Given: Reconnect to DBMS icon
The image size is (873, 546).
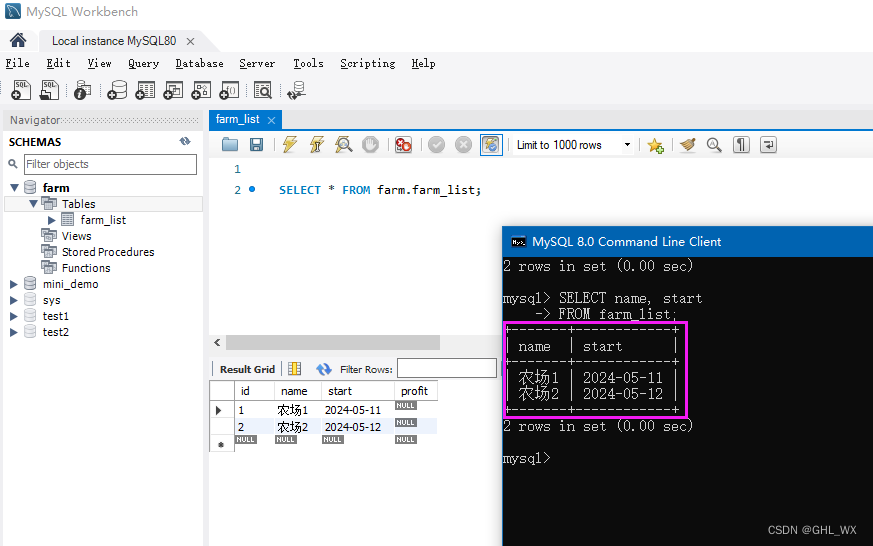Looking at the screenshot, I should [296, 90].
